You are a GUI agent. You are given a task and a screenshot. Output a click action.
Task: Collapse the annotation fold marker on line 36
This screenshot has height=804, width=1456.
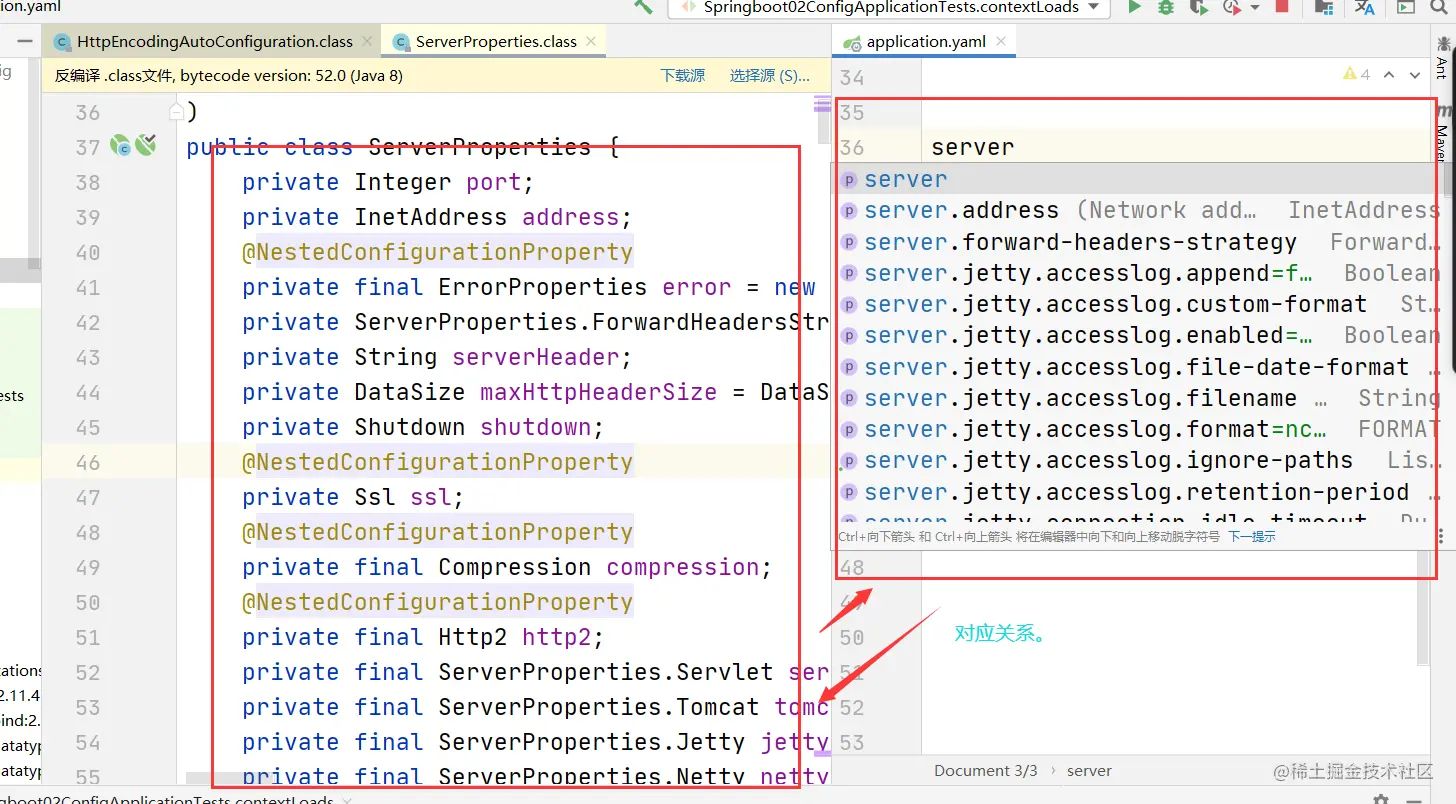[176, 111]
